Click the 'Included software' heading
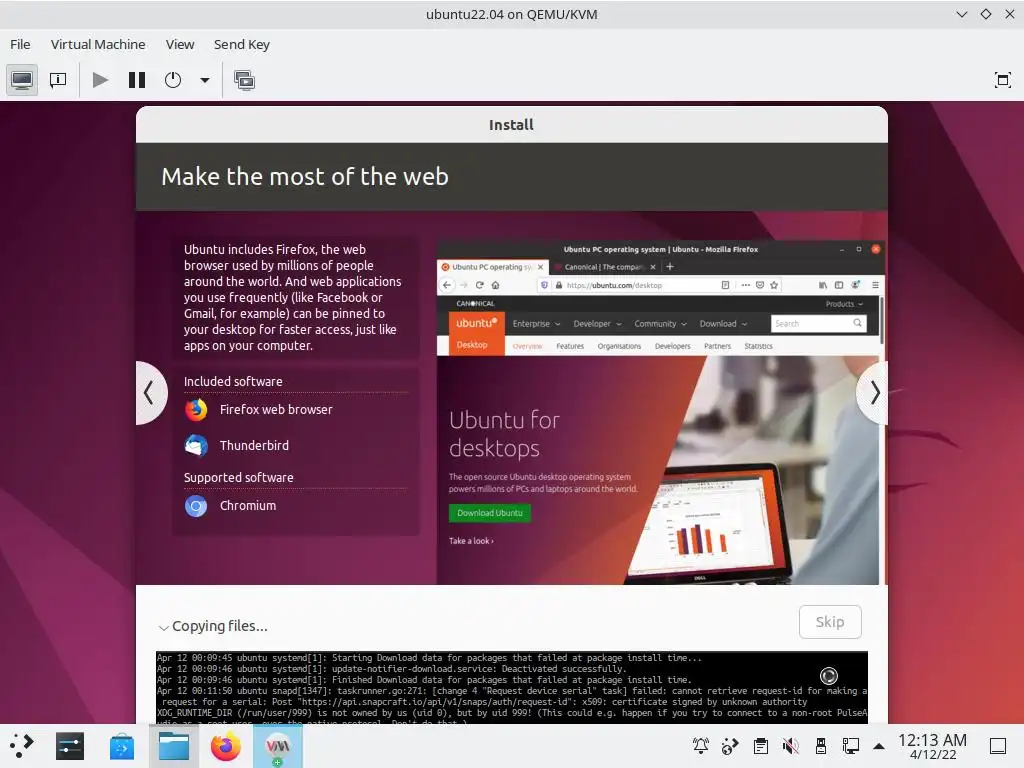The image size is (1024, 768). pos(233,381)
